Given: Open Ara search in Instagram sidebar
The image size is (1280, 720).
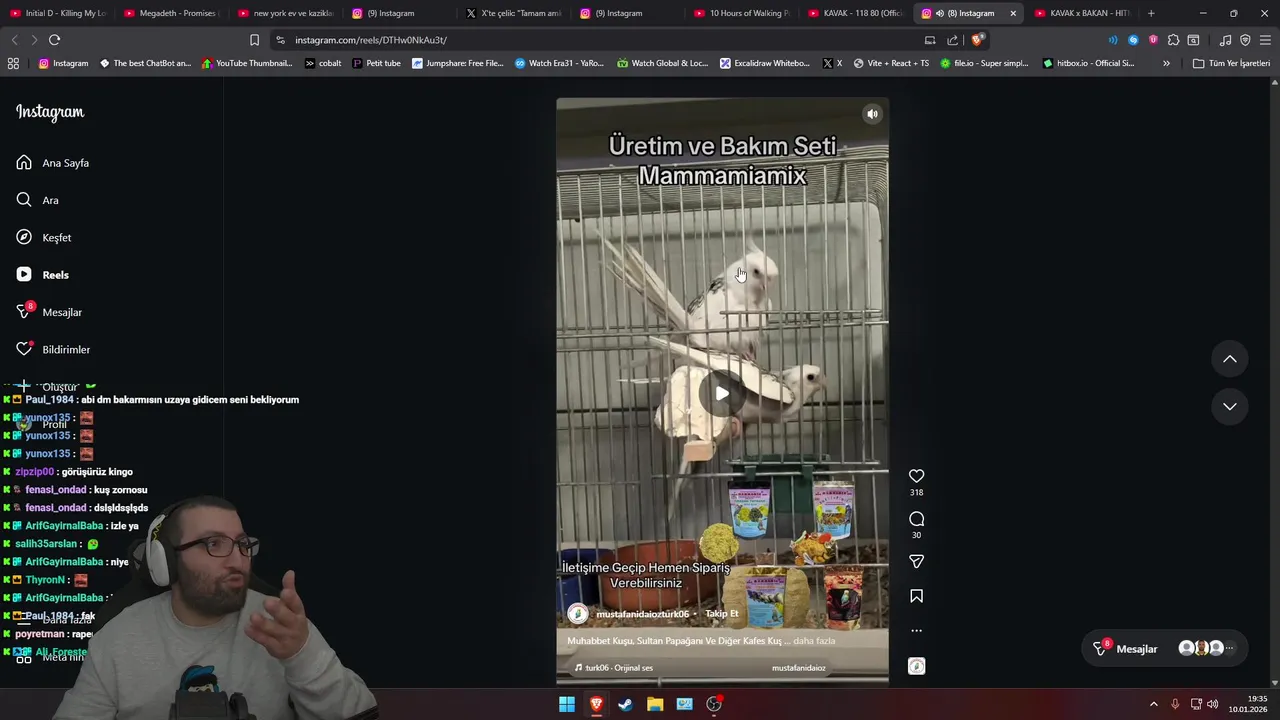Looking at the screenshot, I should click(x=37, y=200).
